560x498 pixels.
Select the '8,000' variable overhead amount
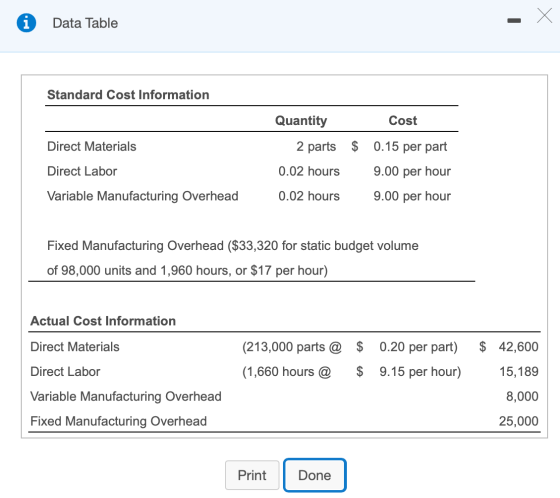522,396
